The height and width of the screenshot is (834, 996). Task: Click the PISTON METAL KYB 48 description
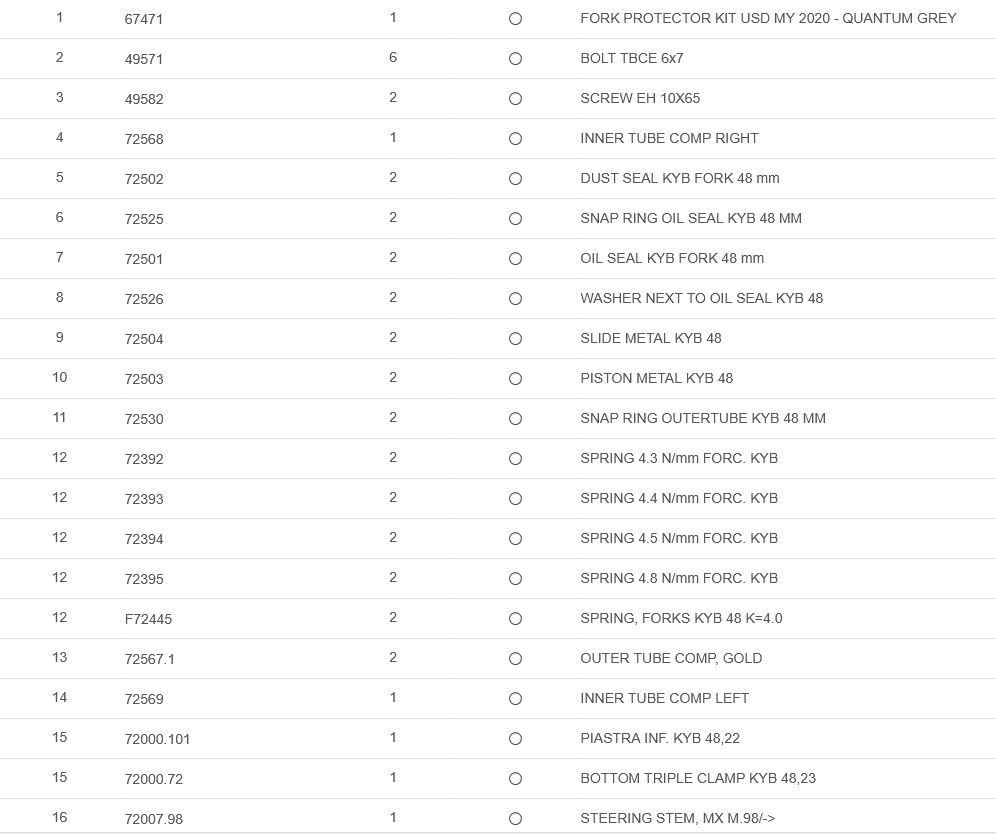point(656,378)
